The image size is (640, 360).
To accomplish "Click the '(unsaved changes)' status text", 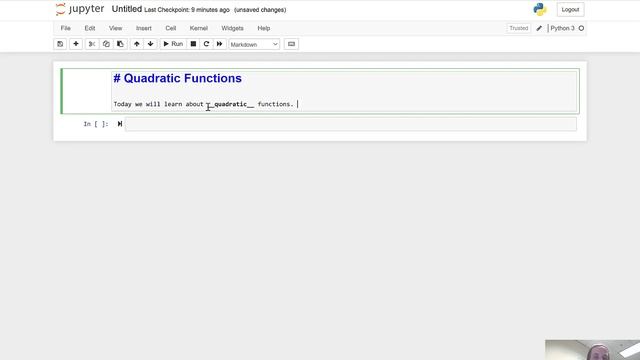I will [x=260, y=10].
